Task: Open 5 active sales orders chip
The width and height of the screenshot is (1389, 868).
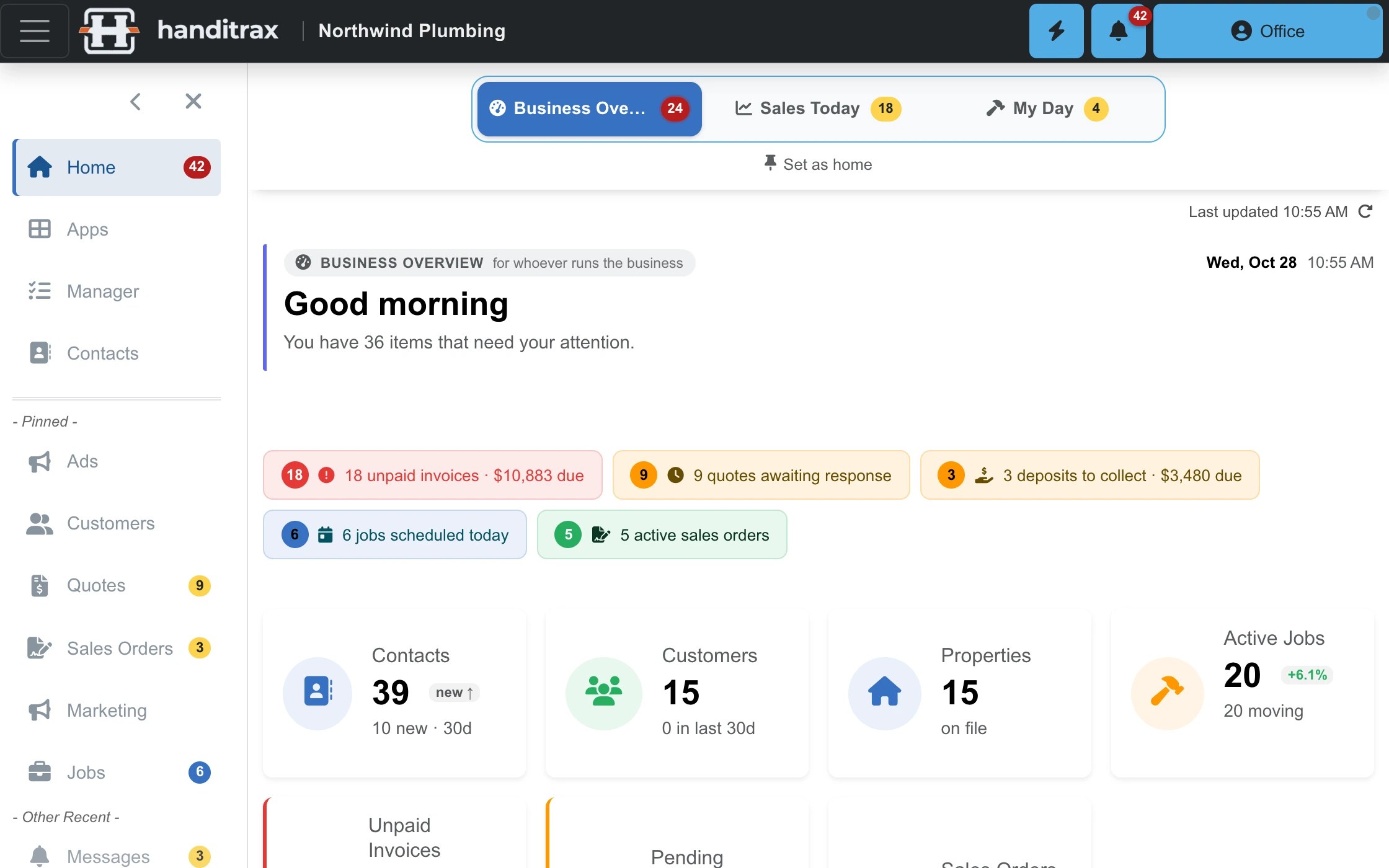Action: 662,534
